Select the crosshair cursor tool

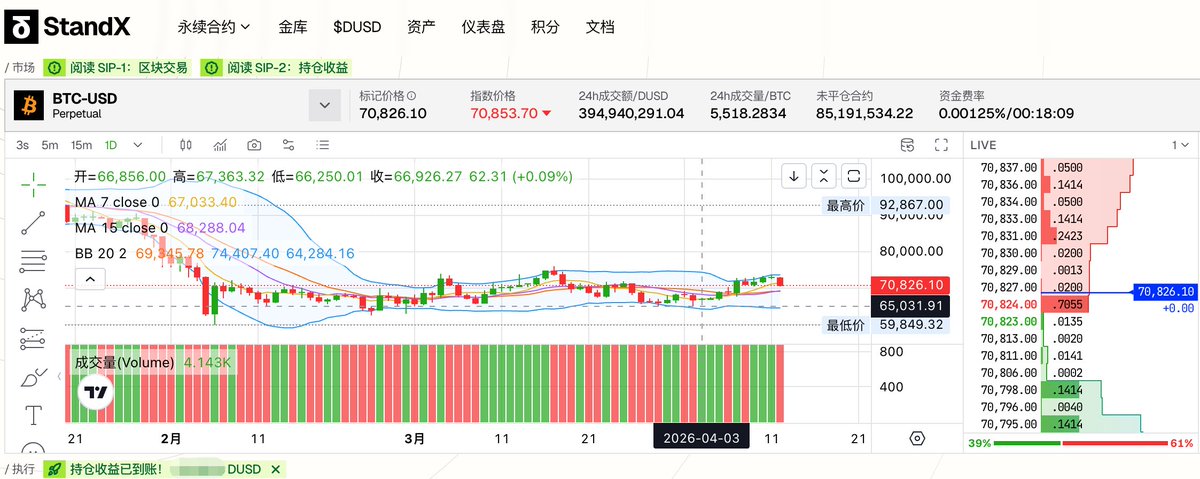[34, 183]
